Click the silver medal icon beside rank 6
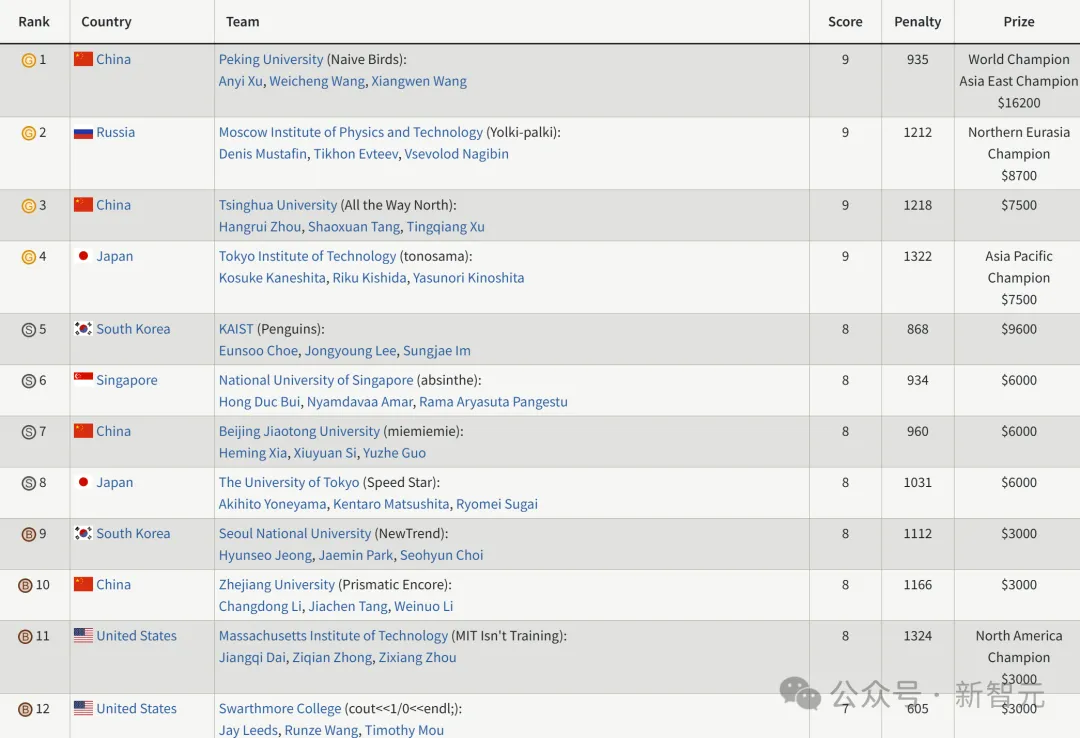This screenshot has width=1080, height=738. point(29,381)
